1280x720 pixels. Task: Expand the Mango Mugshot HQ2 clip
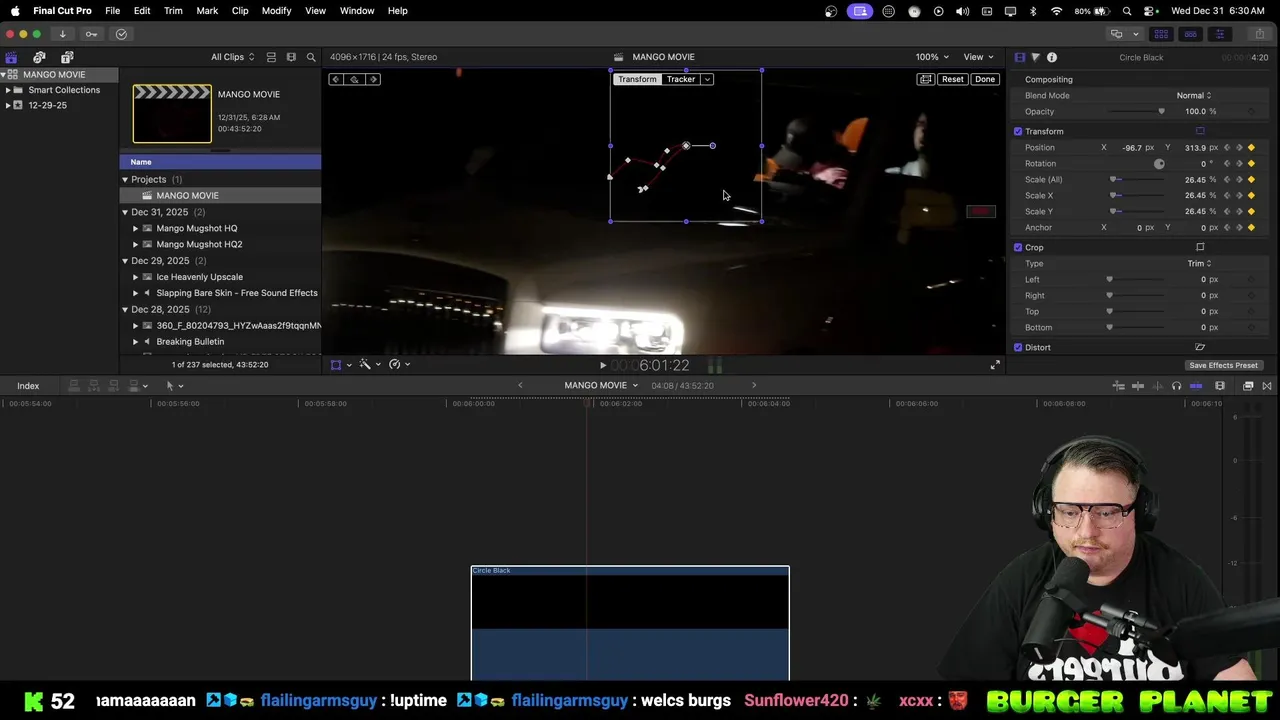136,244
